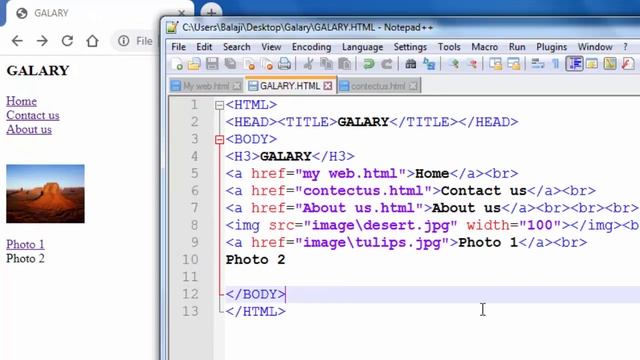Screen dimensions: 640x360
Task: Open the Plugins menu
Action: 551,47
